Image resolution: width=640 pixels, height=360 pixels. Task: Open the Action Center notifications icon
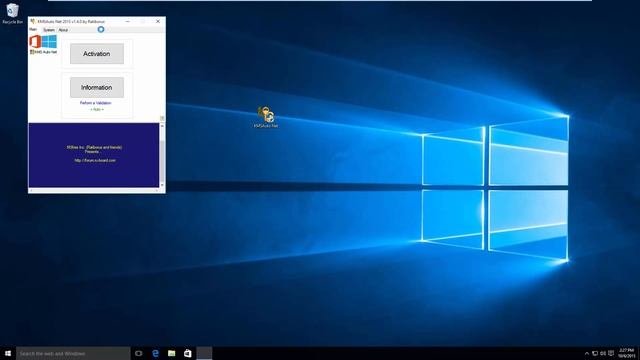pos(611,353)
